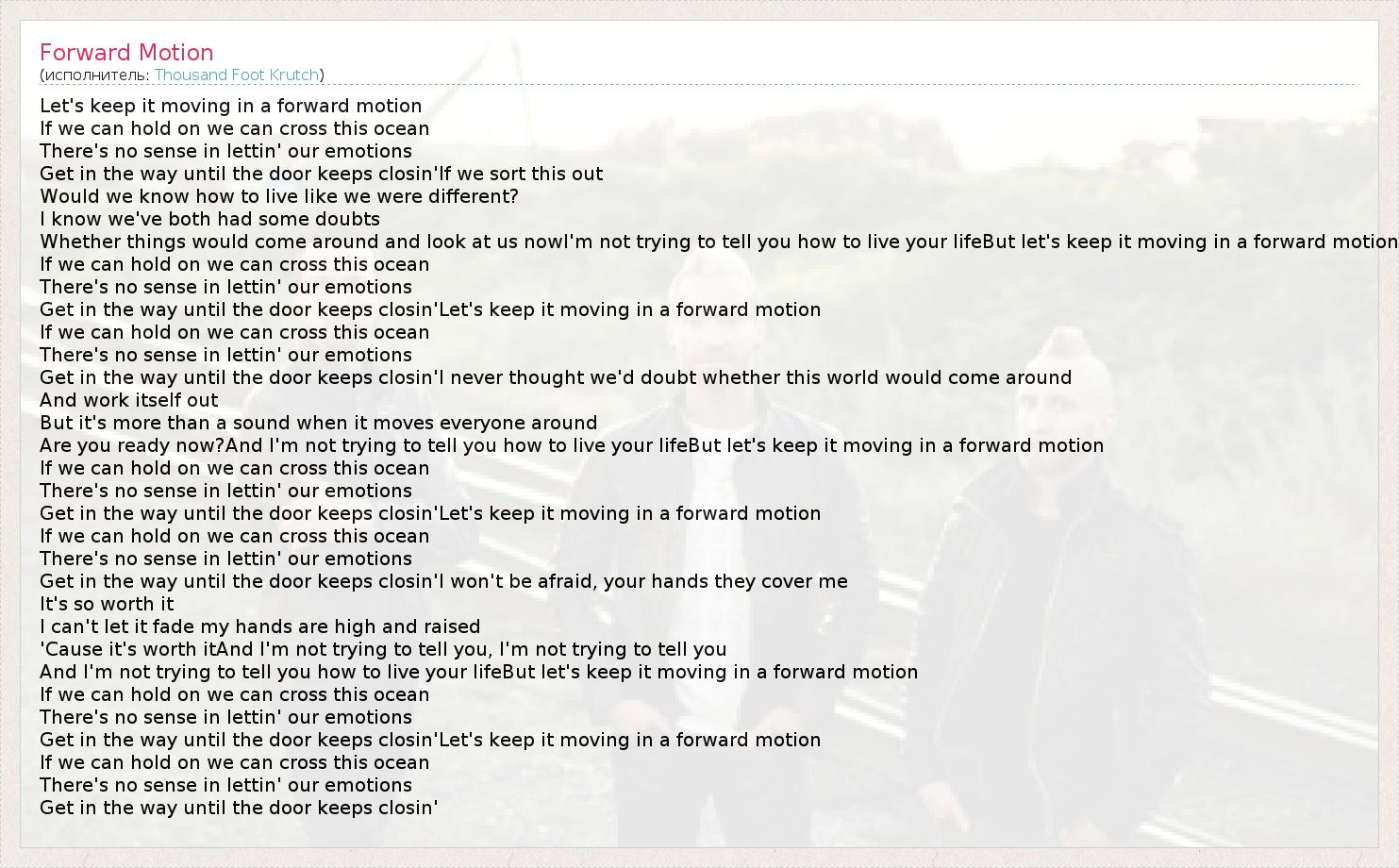Click the Forward Motion song title

pyautogui.click(x=126, y=53)
